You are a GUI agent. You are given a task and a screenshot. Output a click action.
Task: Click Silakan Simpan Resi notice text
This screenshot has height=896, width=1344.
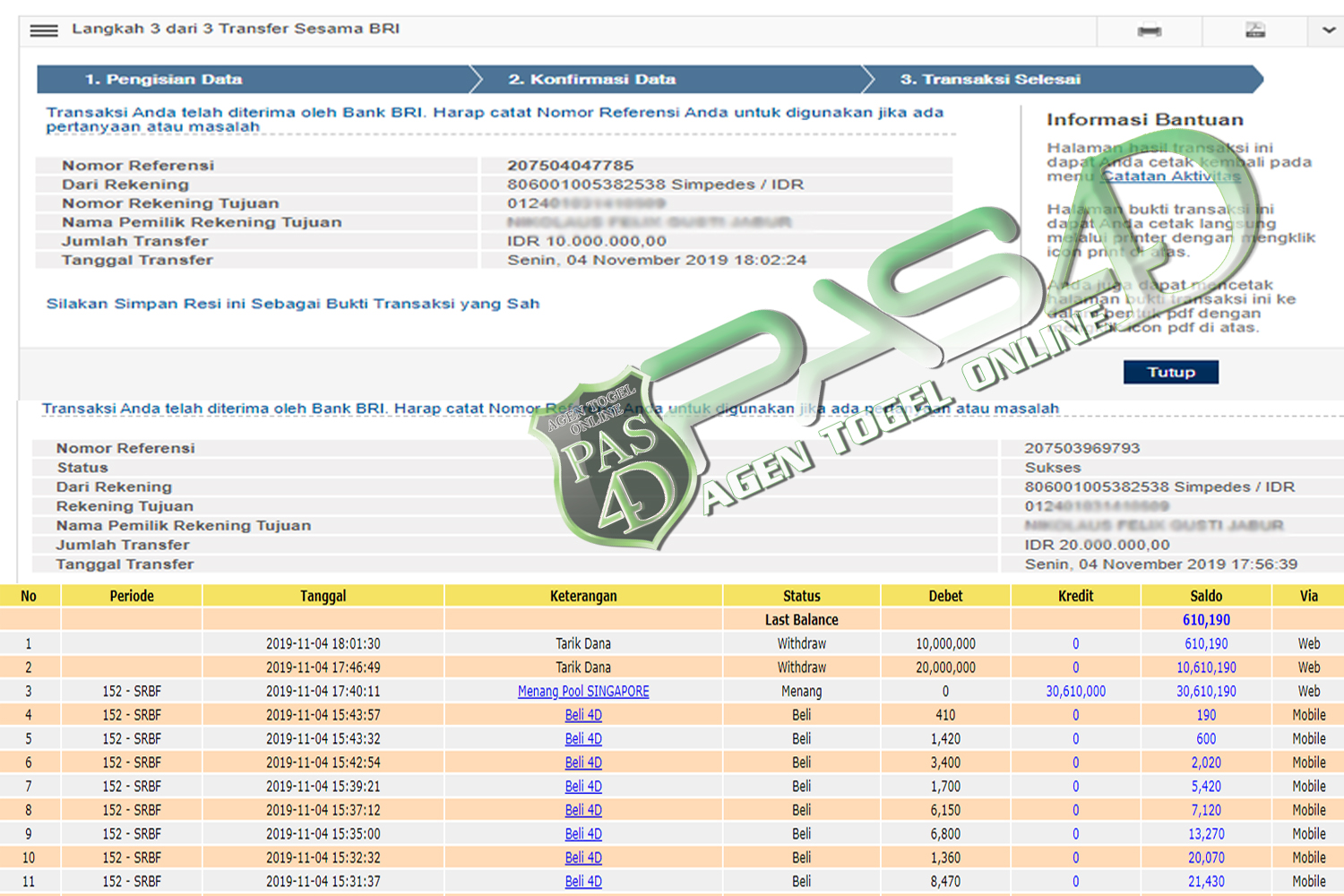coord(293,304)
